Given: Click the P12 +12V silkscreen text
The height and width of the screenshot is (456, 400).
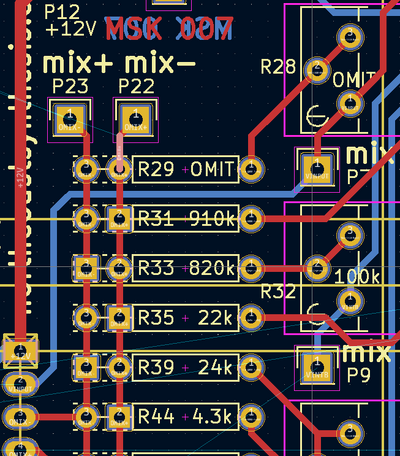Looking at the screenshot, I should click(x=71, y=21).
